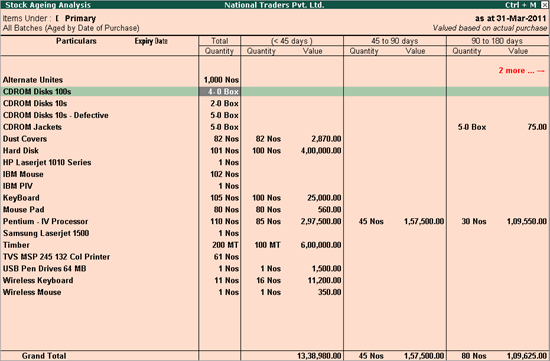Select the Dust Covers item
The image size is (550, 361).
pyautogui.click(x=25, y=139)
